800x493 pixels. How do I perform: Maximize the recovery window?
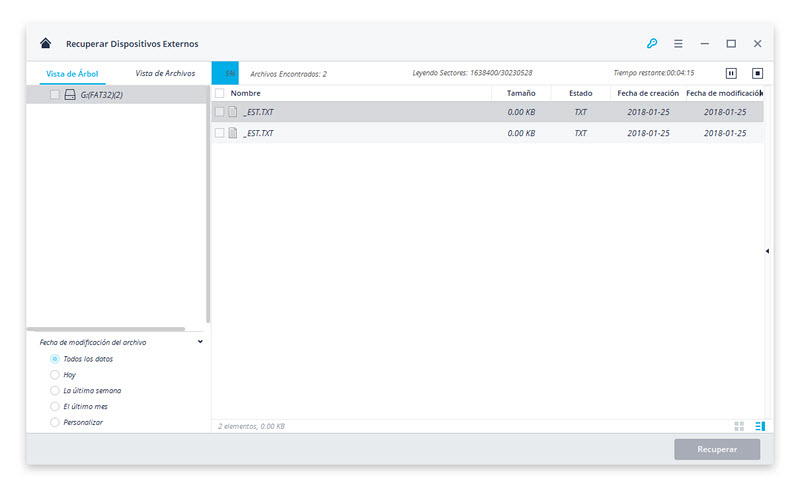731,44
